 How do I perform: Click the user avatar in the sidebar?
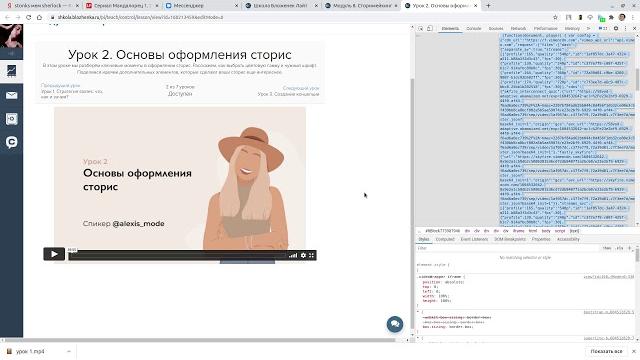(x=11, y=36)
